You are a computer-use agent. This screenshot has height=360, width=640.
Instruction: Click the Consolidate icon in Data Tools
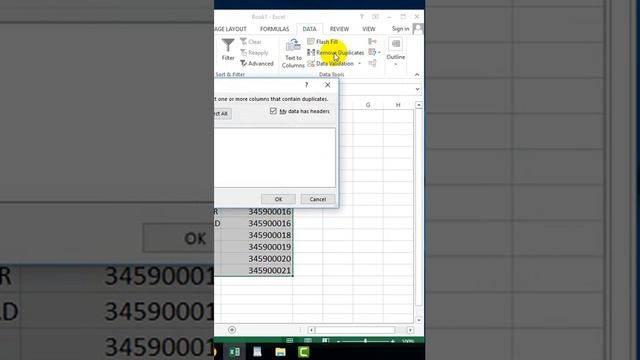tap(372, 41)
